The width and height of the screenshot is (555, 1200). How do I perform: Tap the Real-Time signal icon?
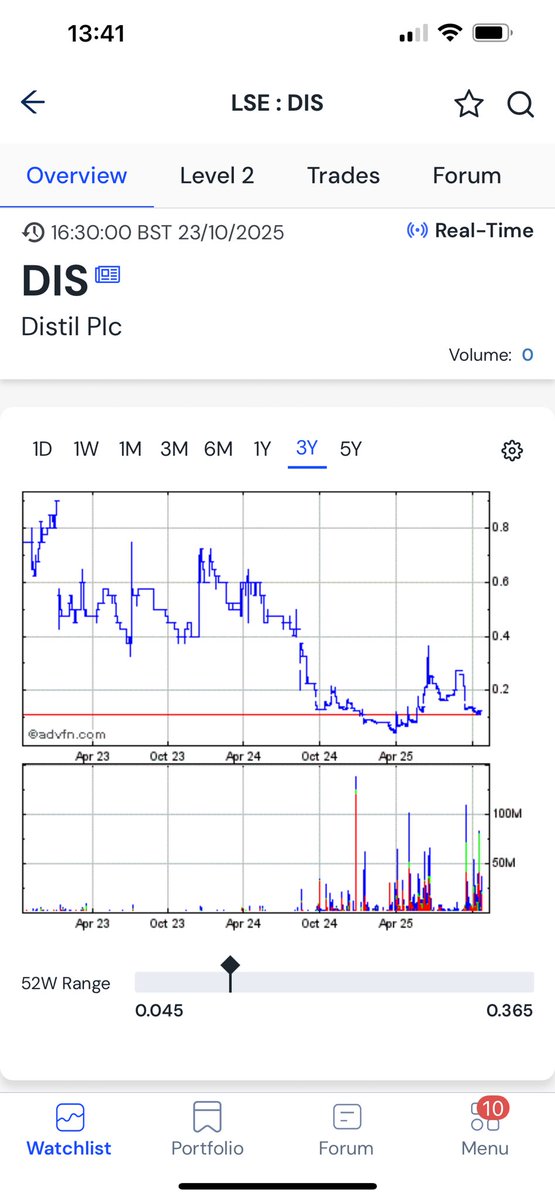[416, 231]
